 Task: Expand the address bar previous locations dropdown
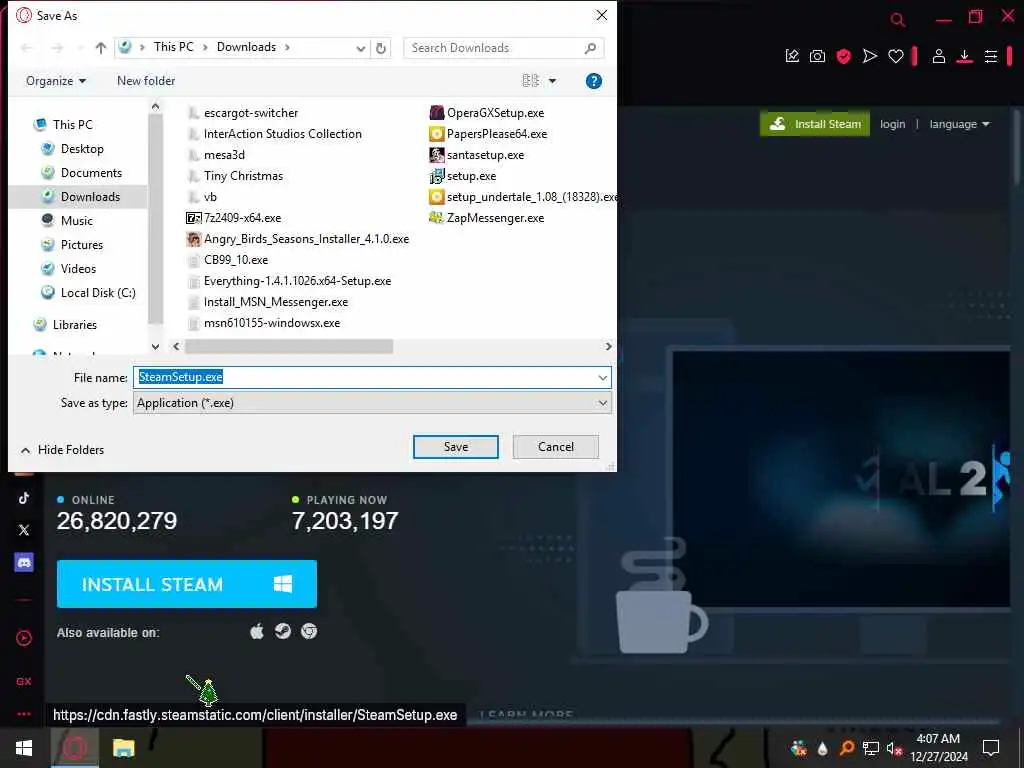coord(360,48)
